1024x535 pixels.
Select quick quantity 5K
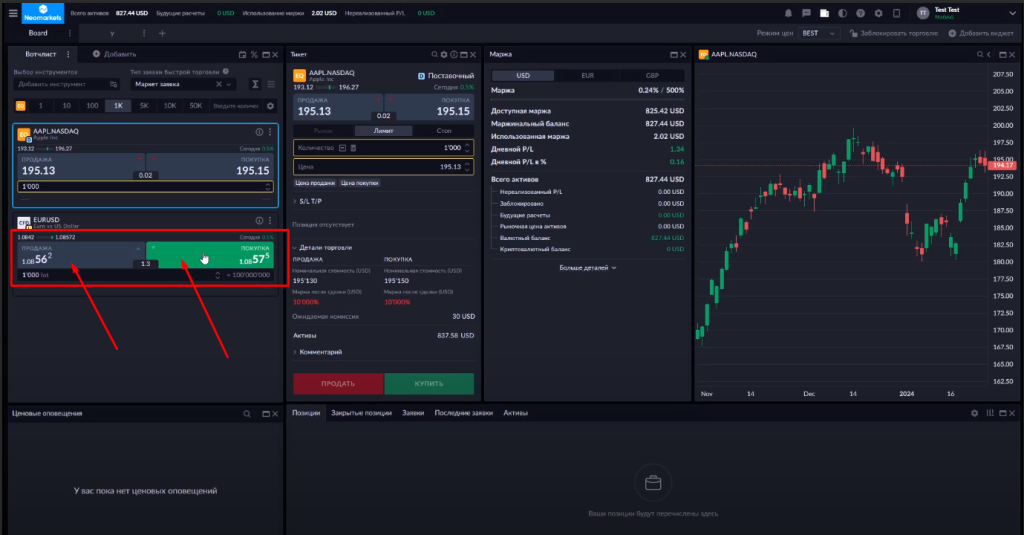point(144,106)
